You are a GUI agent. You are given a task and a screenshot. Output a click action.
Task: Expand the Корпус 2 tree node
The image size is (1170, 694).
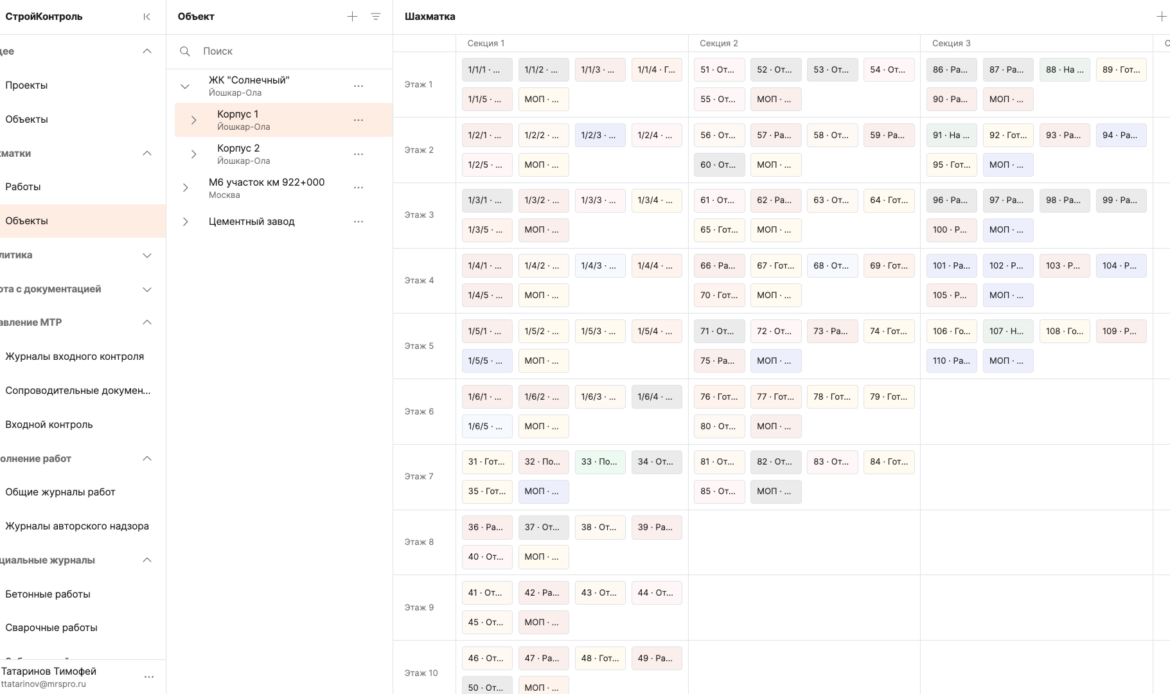193,154
